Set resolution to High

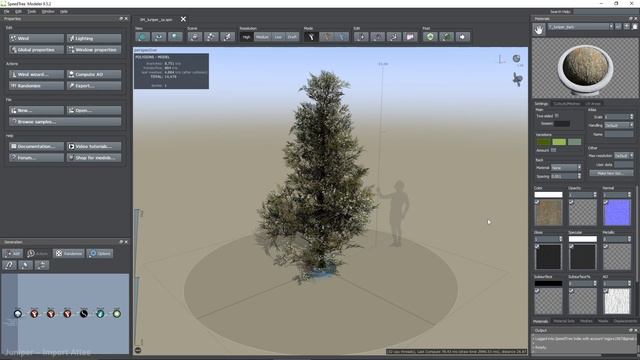pos(246,37)
